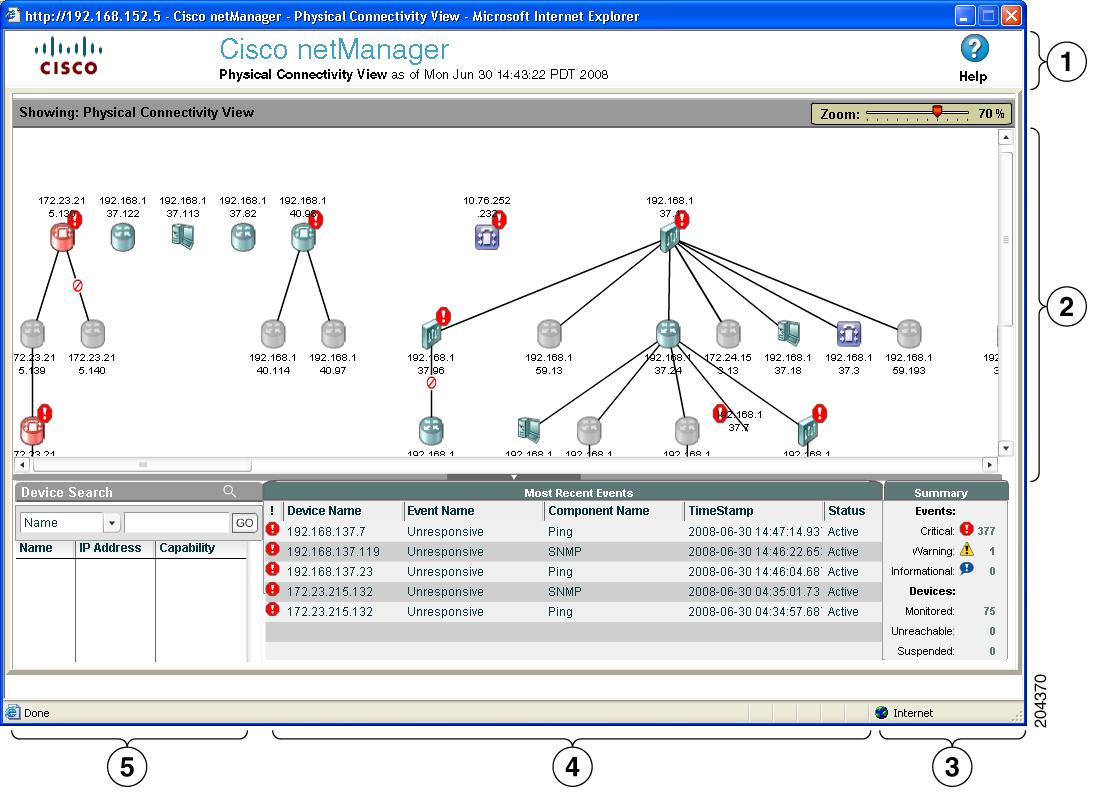The height and width of the screenshot is (797, 1107).
Task: Click the TimeStamp column header
Action: (718, 511)
